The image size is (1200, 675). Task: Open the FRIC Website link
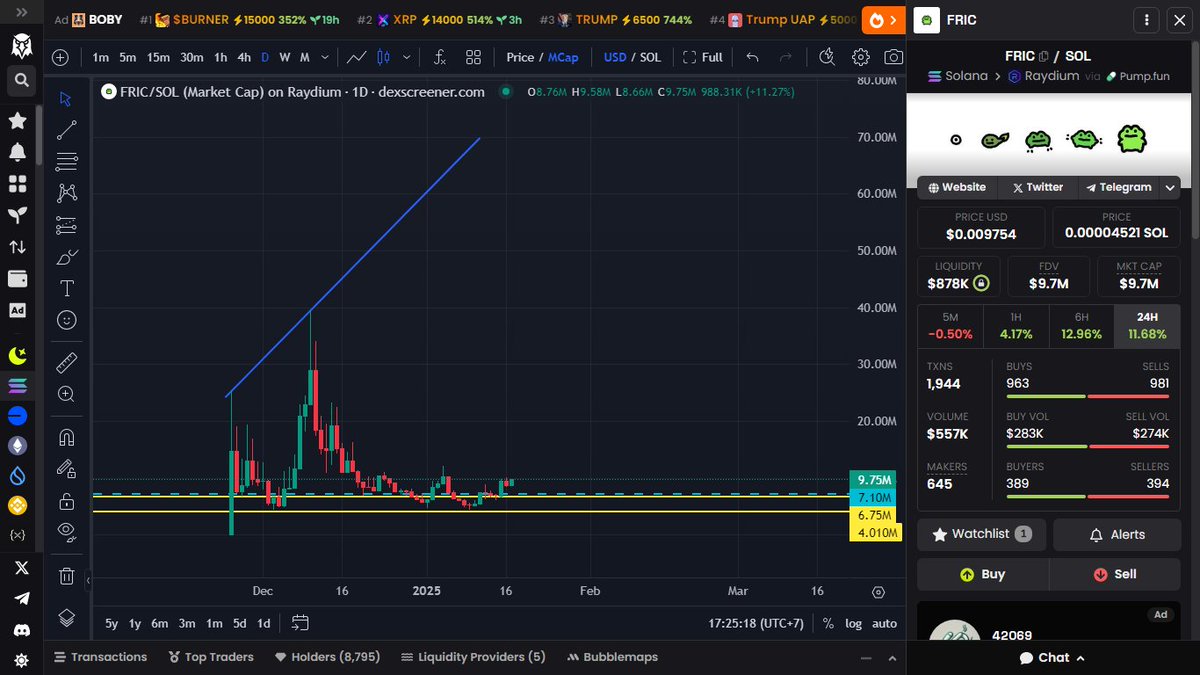(957, 187)
